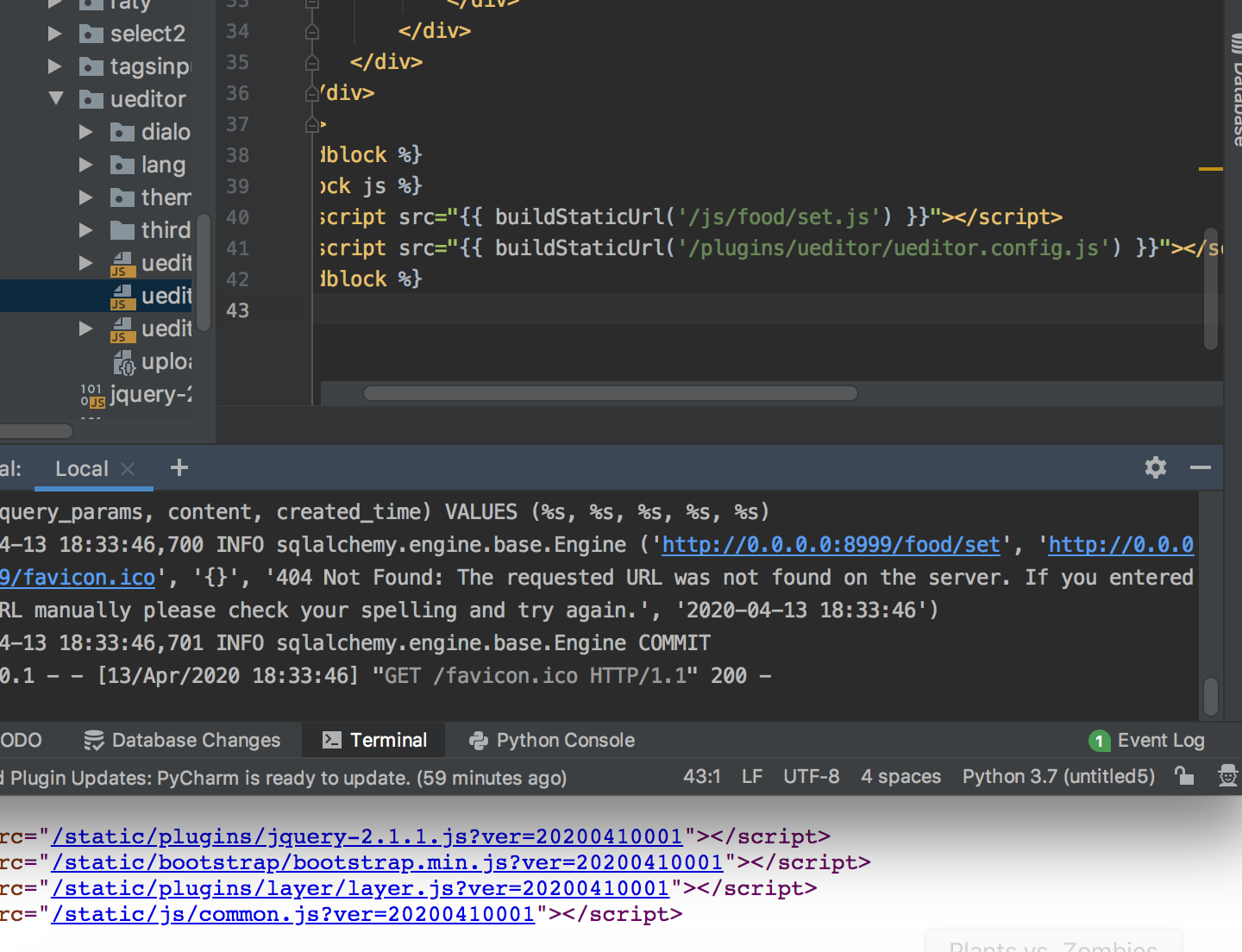Open the TODO tool window tab

21,740
